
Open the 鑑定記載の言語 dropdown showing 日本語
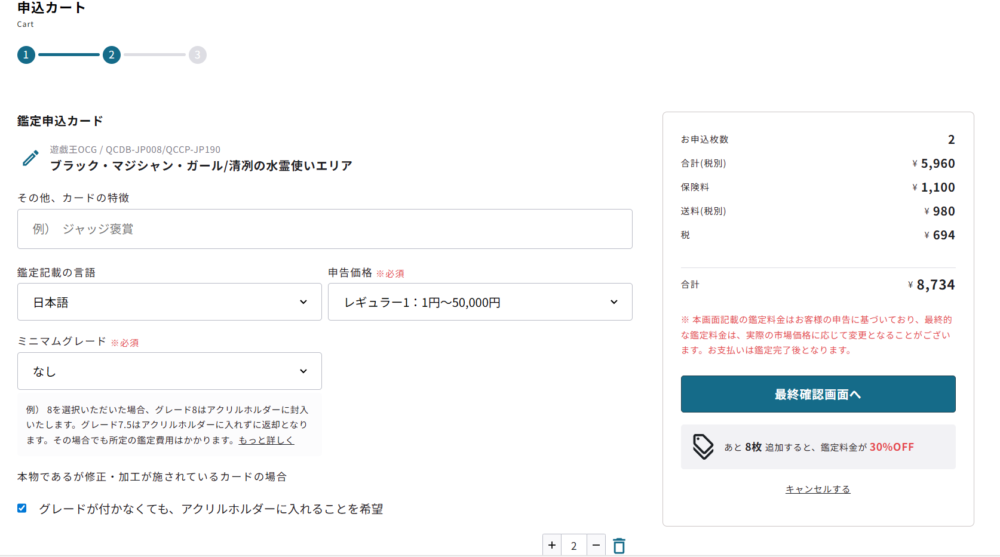(x=169, y=302)
